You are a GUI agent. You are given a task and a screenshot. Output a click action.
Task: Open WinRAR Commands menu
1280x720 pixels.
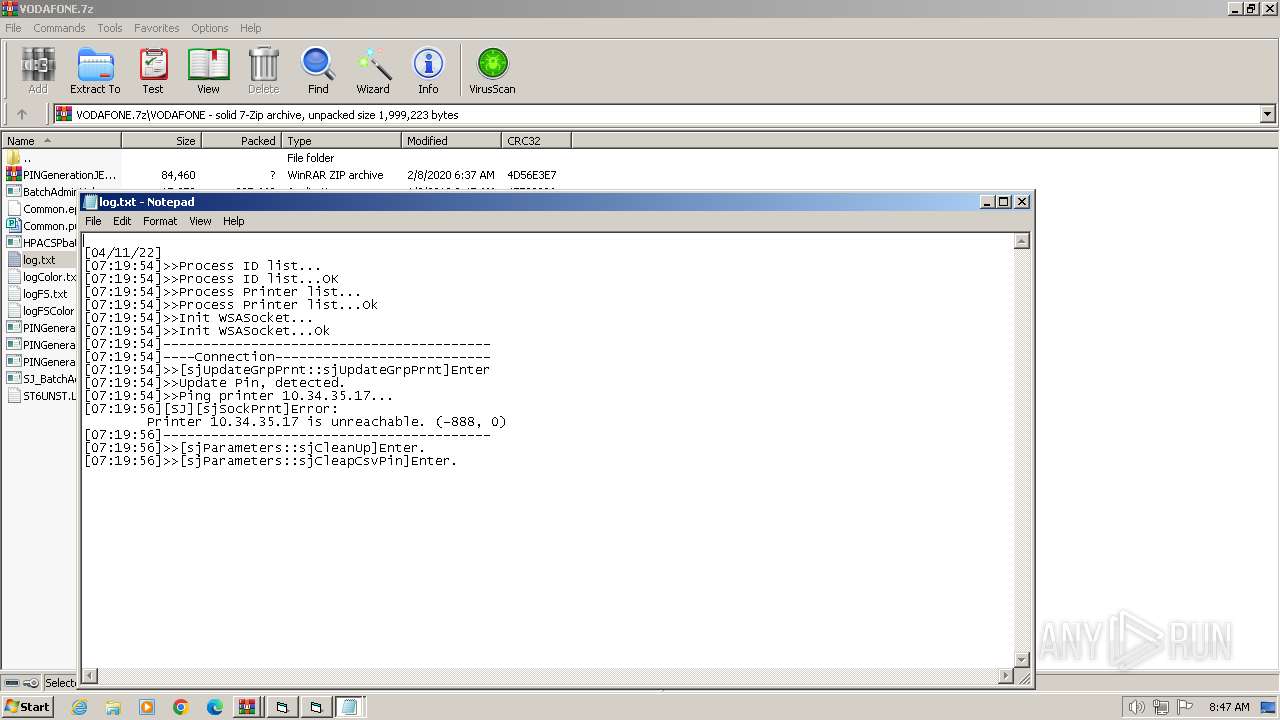click(59, 28)
